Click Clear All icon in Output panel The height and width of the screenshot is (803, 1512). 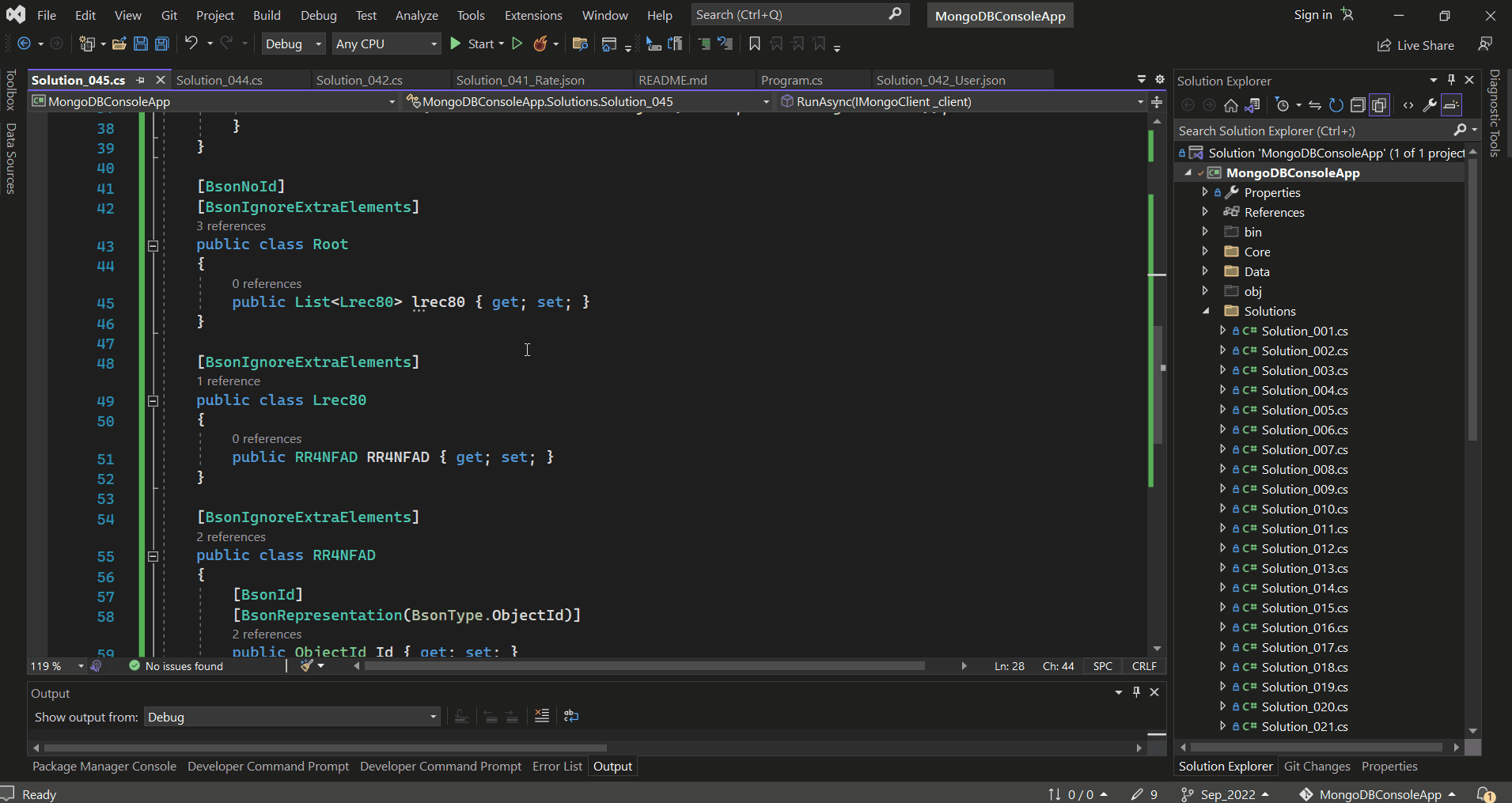pos(542,716)
